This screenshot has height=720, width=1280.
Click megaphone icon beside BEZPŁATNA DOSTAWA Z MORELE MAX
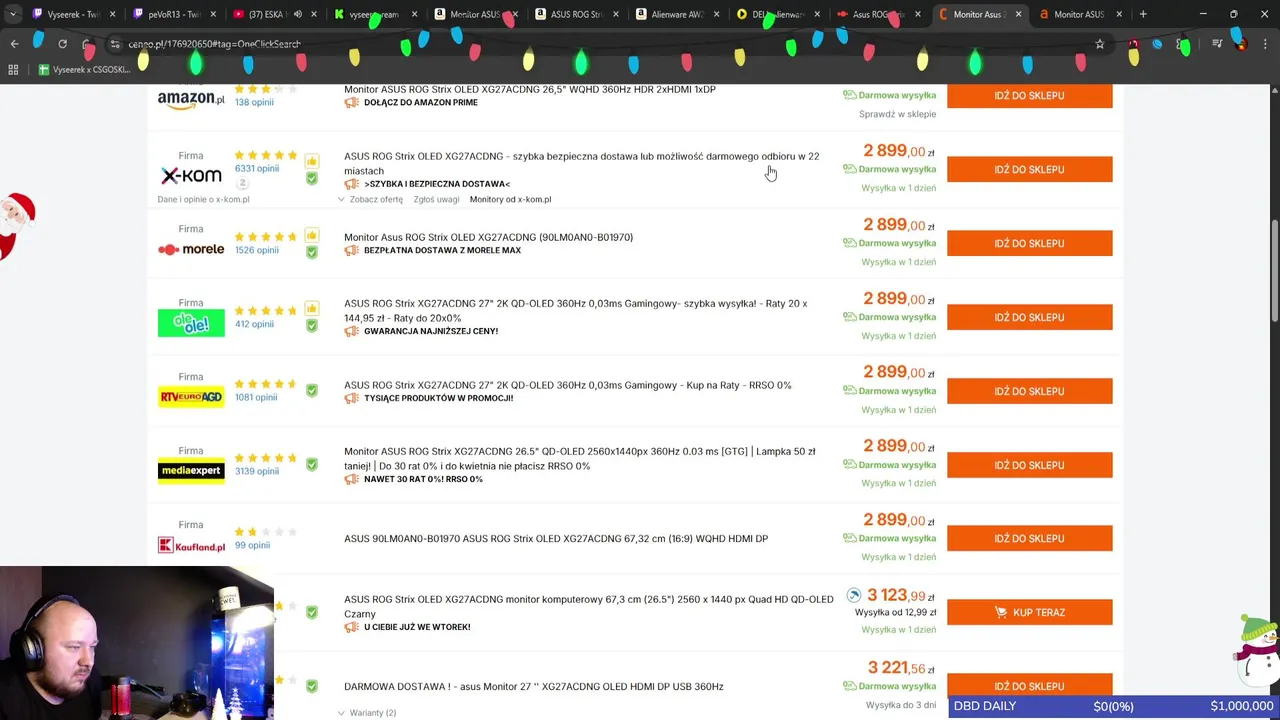pyautogui.click(x=351, y=251)
